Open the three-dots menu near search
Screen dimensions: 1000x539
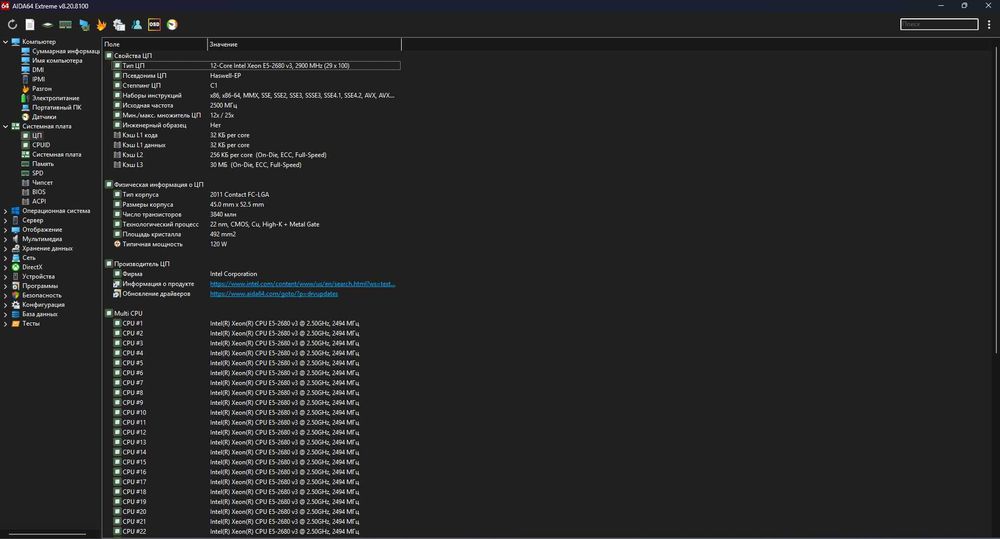[989, 24]
